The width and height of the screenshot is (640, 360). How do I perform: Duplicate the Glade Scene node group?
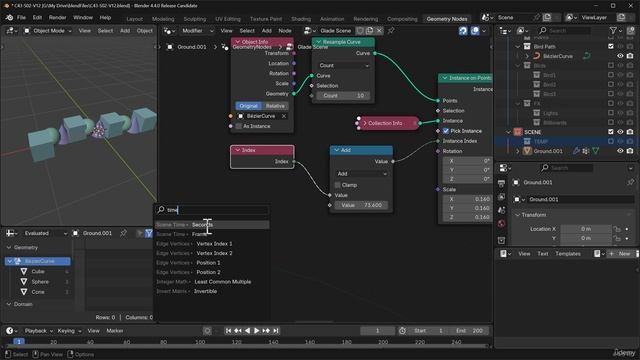pos(370,31)
